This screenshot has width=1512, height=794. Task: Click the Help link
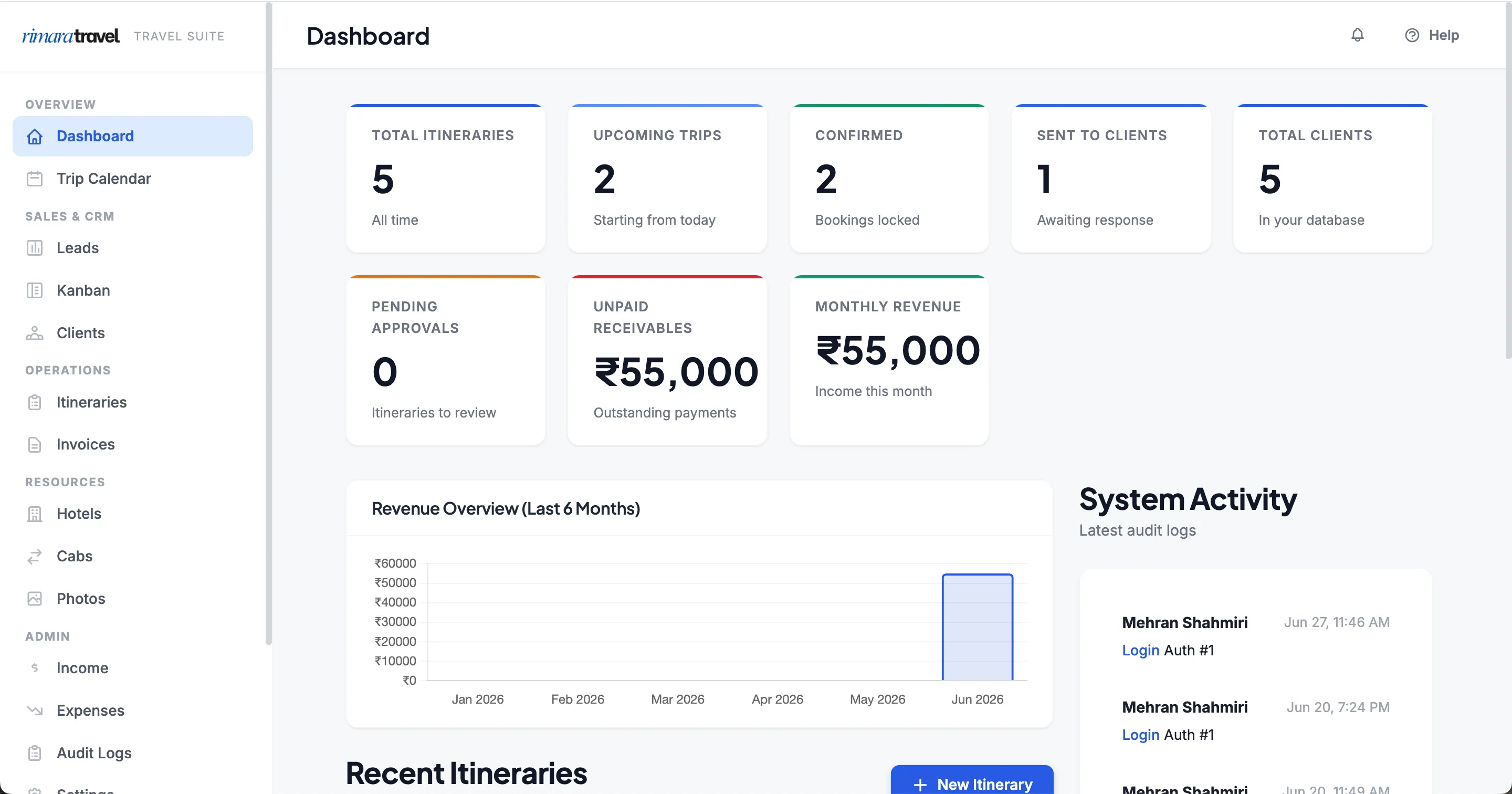(1432, 35)
